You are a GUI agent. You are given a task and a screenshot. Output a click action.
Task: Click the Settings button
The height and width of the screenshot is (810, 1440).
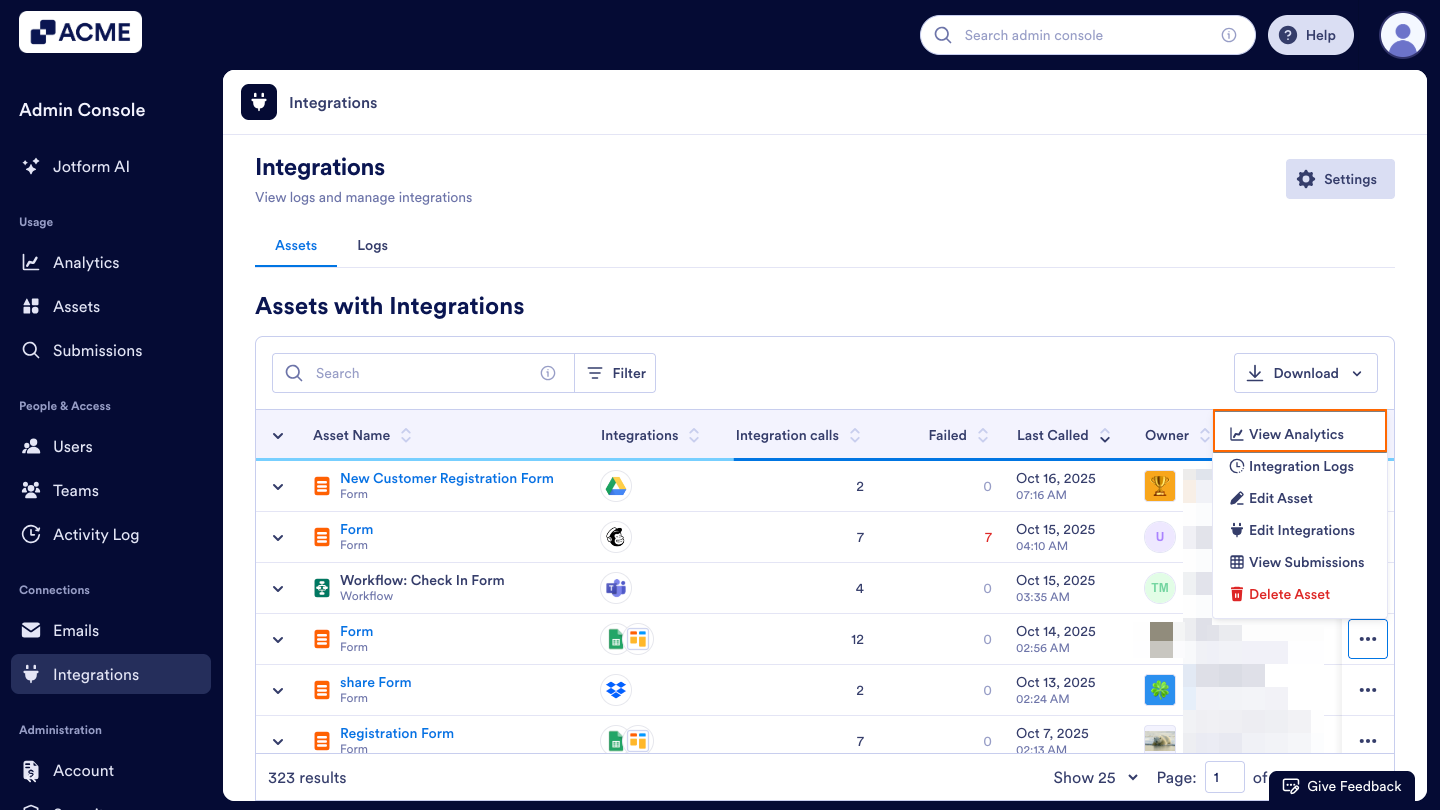pyautogui.click(x=1340, y=178)
